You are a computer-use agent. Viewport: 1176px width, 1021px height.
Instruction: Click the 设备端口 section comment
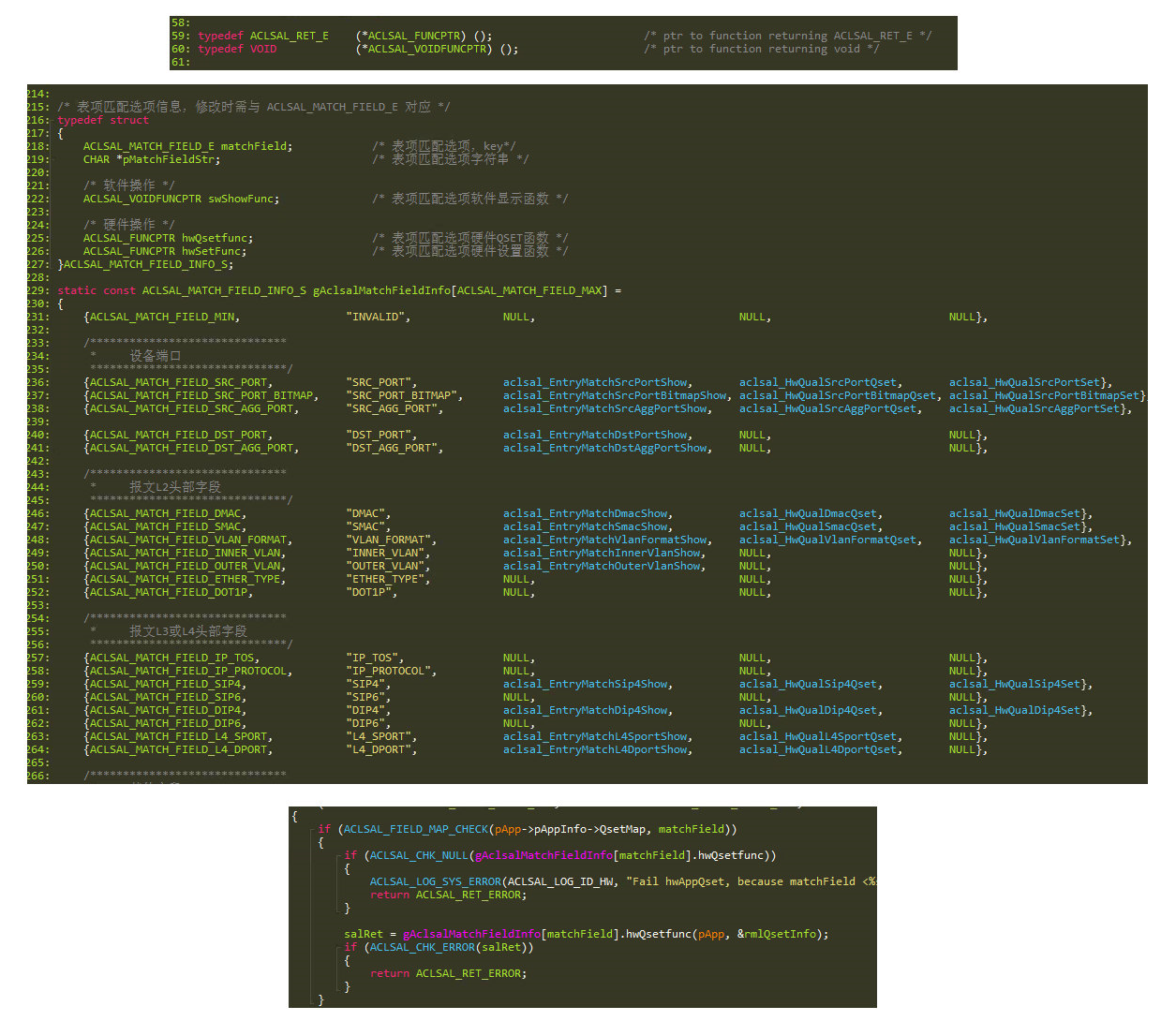click(155, 356)
